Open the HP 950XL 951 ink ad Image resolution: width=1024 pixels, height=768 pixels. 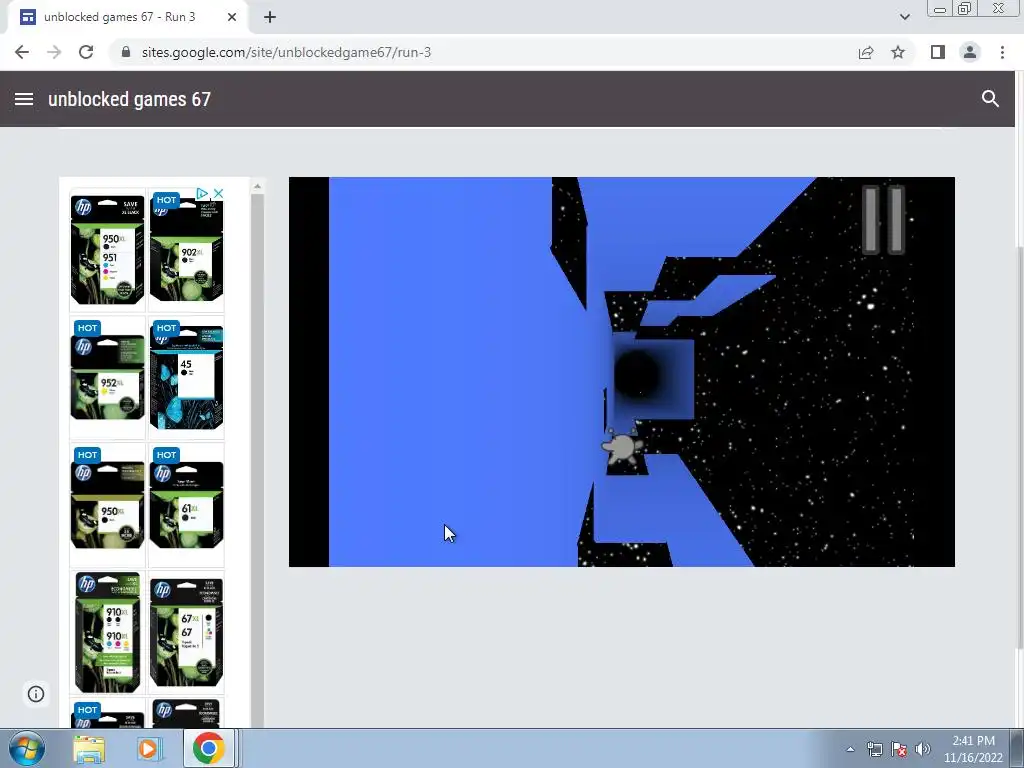(x=108, y=250)
